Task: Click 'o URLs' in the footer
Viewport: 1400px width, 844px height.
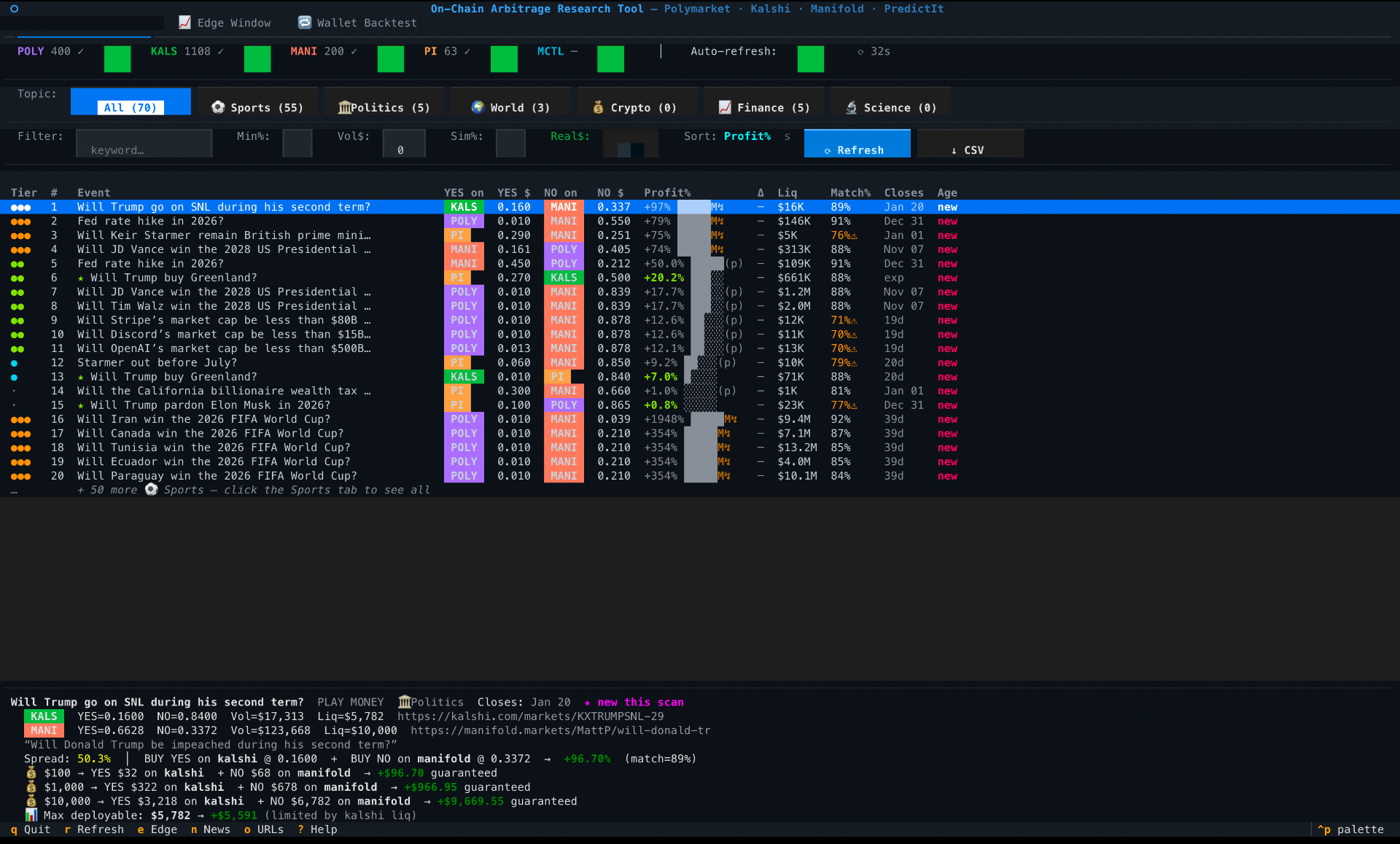Action: click(x=264, y=829)
